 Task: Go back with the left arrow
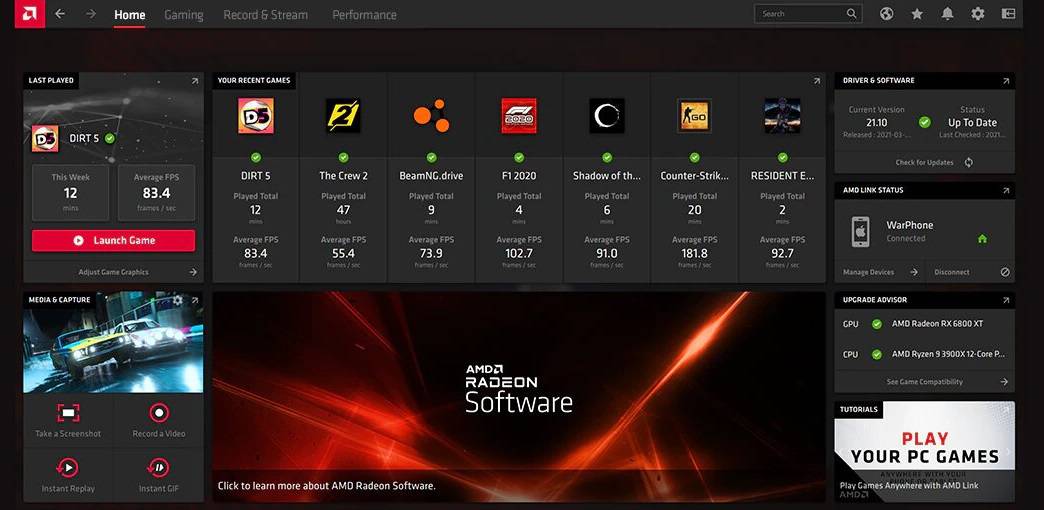point(61,14)
